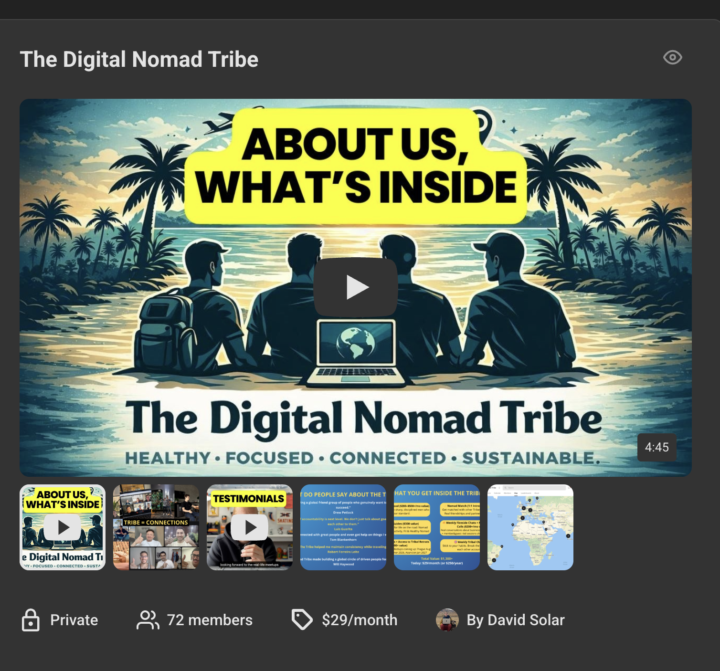The width and height of the screenshot is (720, 671).
Task: Open the Tribe = Connections thumbnail
Action: pyautogui.click(x=156, y=527)
